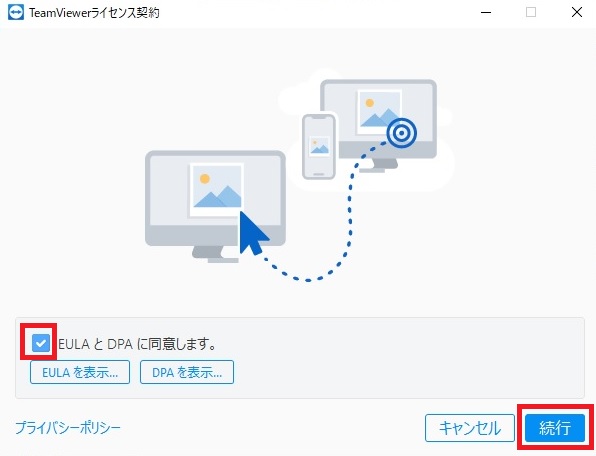
Task: Click the EULA と DPA に同意します label text
Action: (137, 344)
